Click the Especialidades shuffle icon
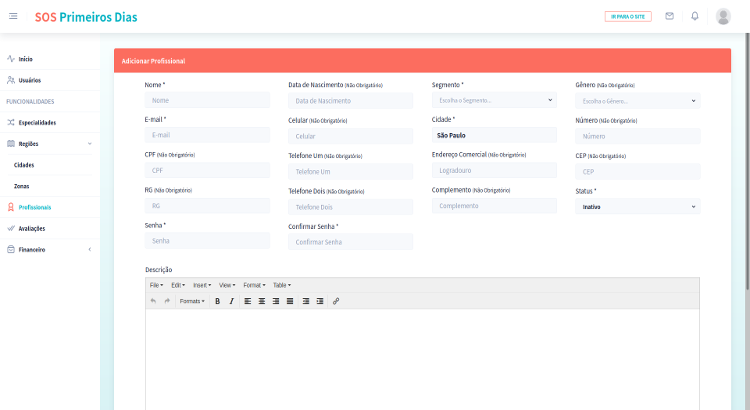Screen dimensions: 750x410 pyautogui.click(x=11, y=122)
